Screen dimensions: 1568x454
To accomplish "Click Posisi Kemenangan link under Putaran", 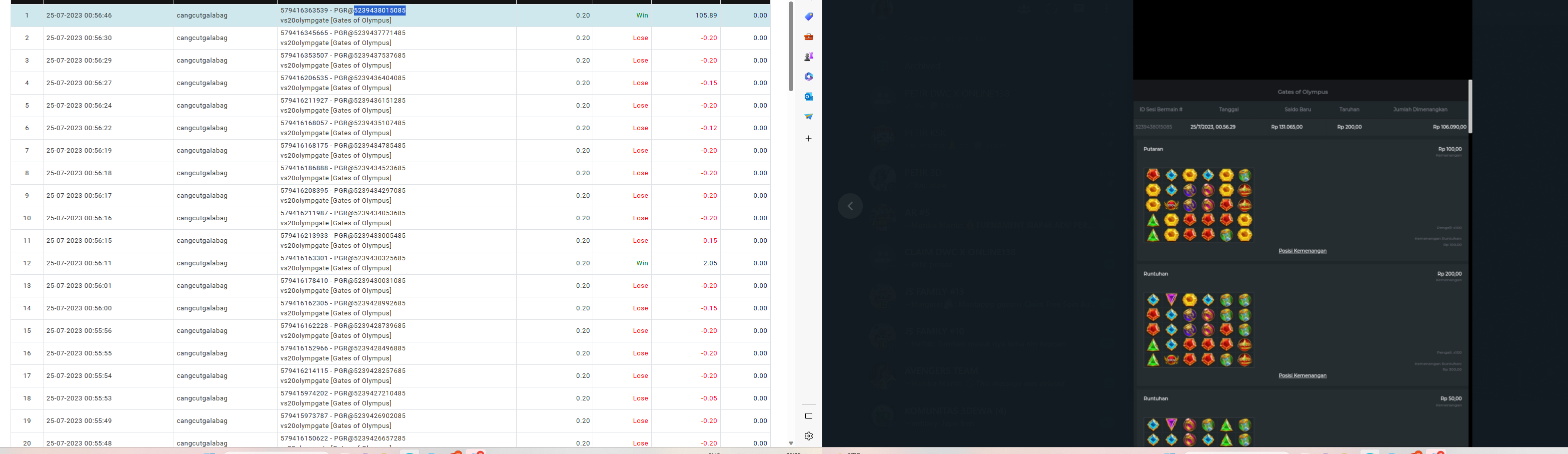I will coord(1302,251).
